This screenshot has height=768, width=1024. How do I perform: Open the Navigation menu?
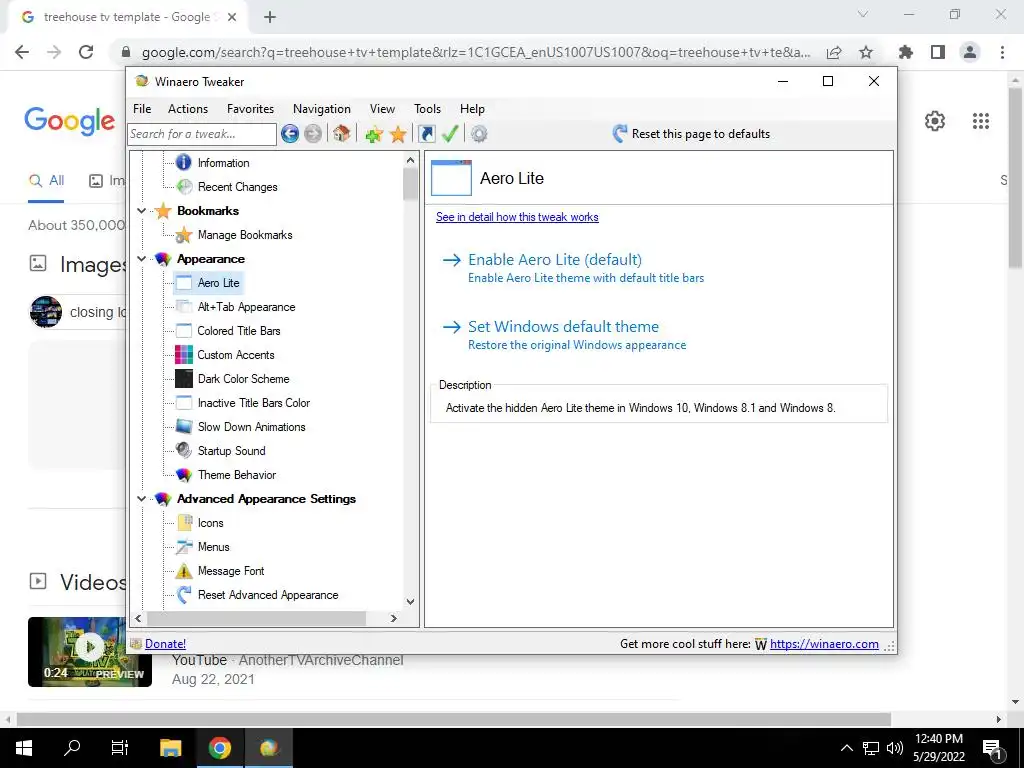pos(321,109)
